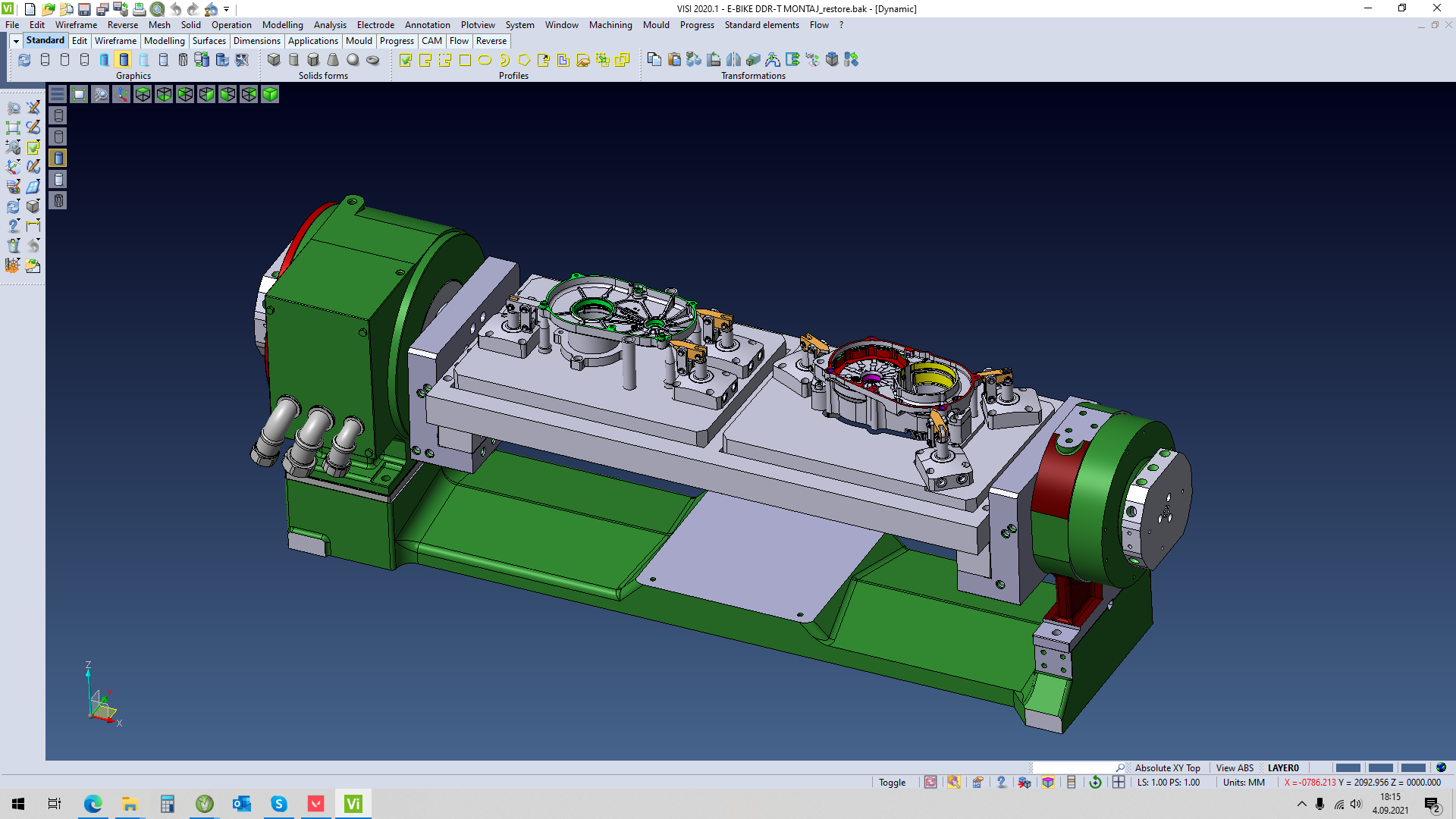Open quick access toolbar customize dropdown
This screenshot has width=1456, height=819.
(x=226, y=9)
